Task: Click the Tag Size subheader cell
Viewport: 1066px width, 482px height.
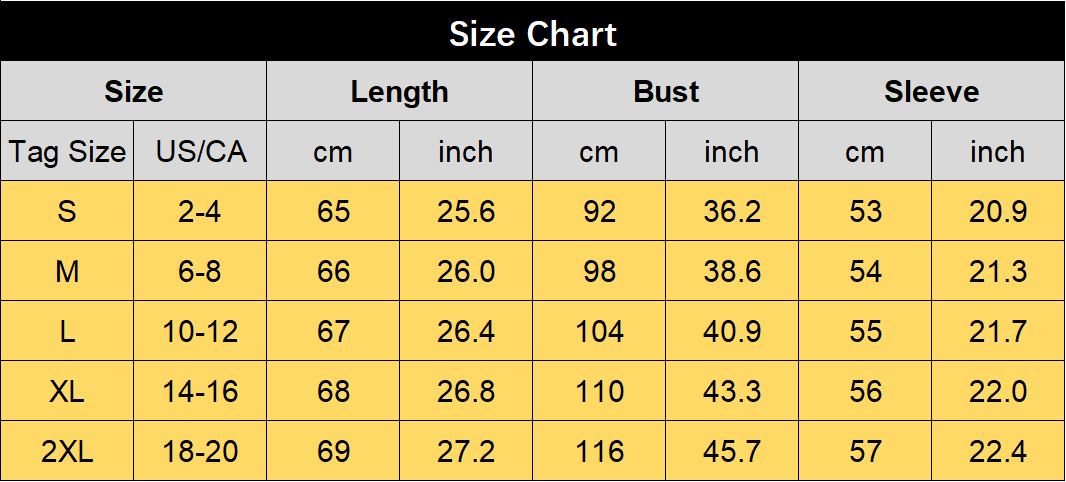Action: click(x=67, y=151)
